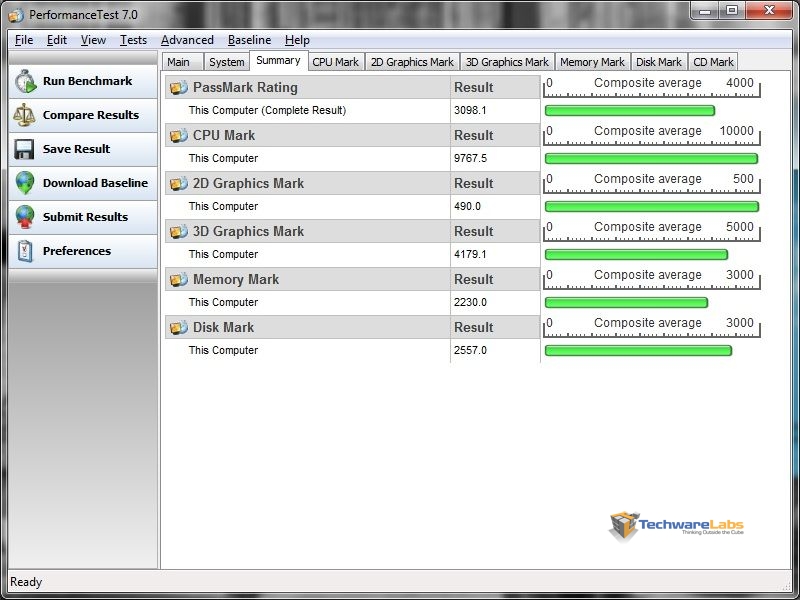Select the Memory Mark section header text
The width and height of the screenshot is (800, 600).
pyautogui.click(x=236, y=280)
